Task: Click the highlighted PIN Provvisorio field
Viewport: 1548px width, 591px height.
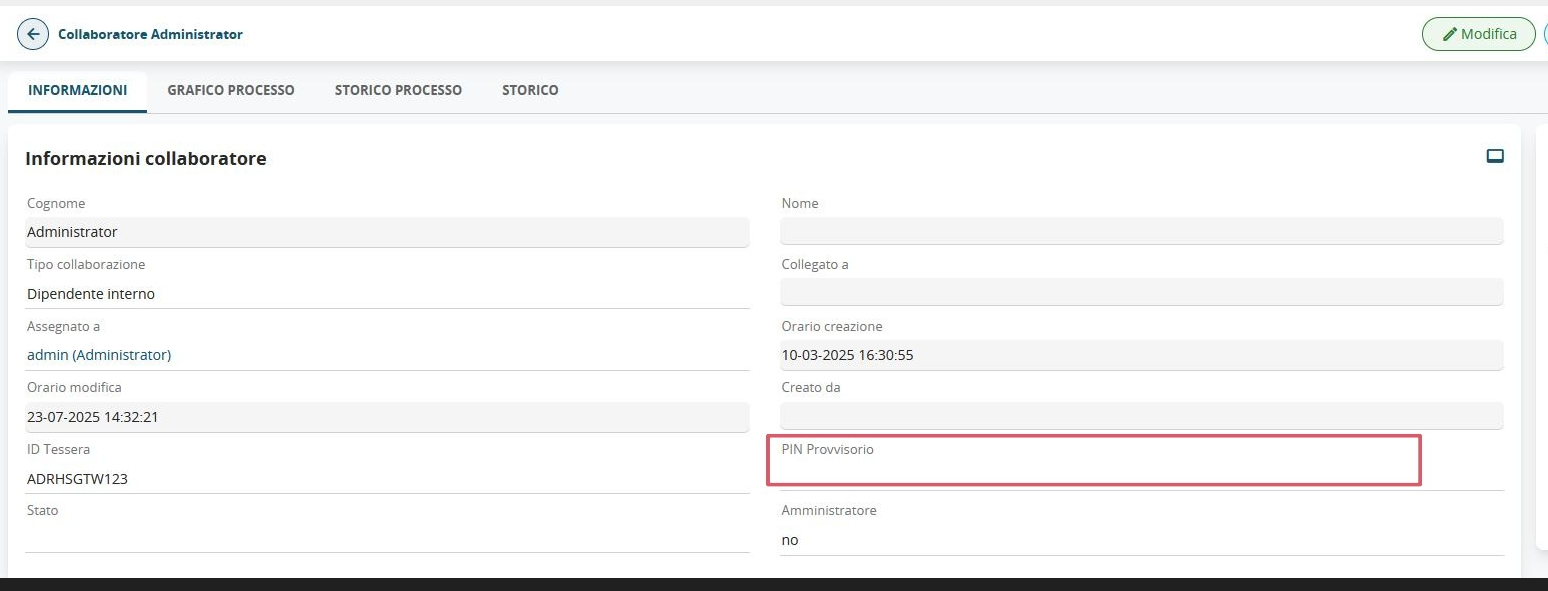Action: pos(1093,470)
